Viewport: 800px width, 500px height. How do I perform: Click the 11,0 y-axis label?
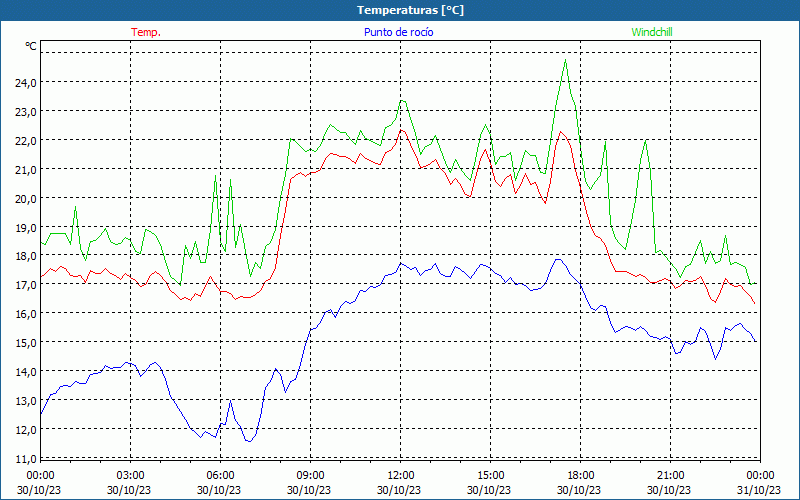pos(26,459)
